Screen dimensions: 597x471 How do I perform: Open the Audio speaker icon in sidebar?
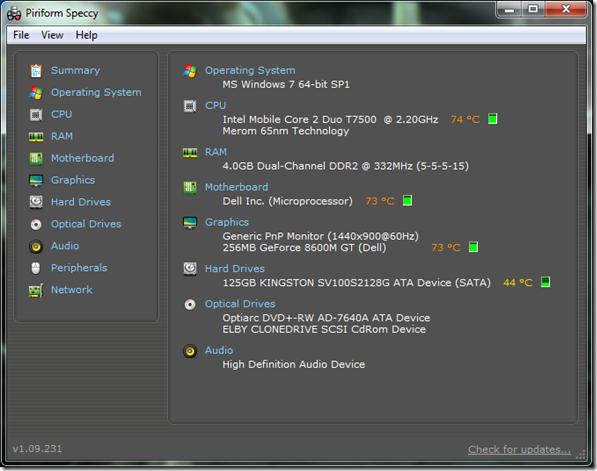36,246
